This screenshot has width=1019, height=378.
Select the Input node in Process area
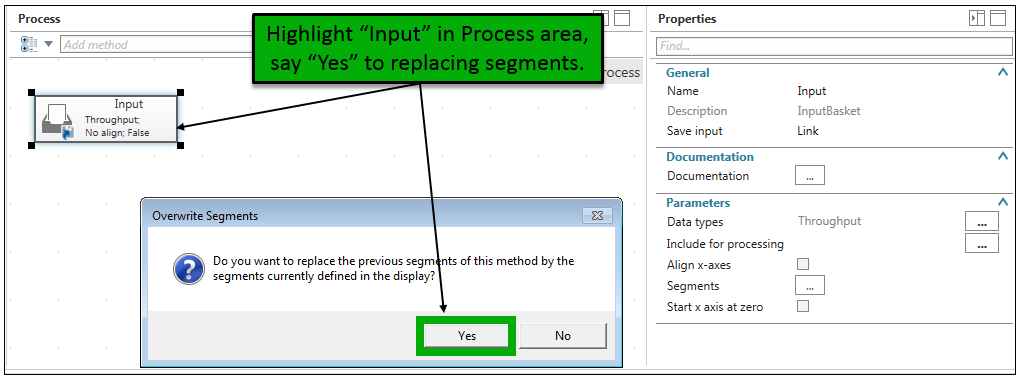coord(106,119)
